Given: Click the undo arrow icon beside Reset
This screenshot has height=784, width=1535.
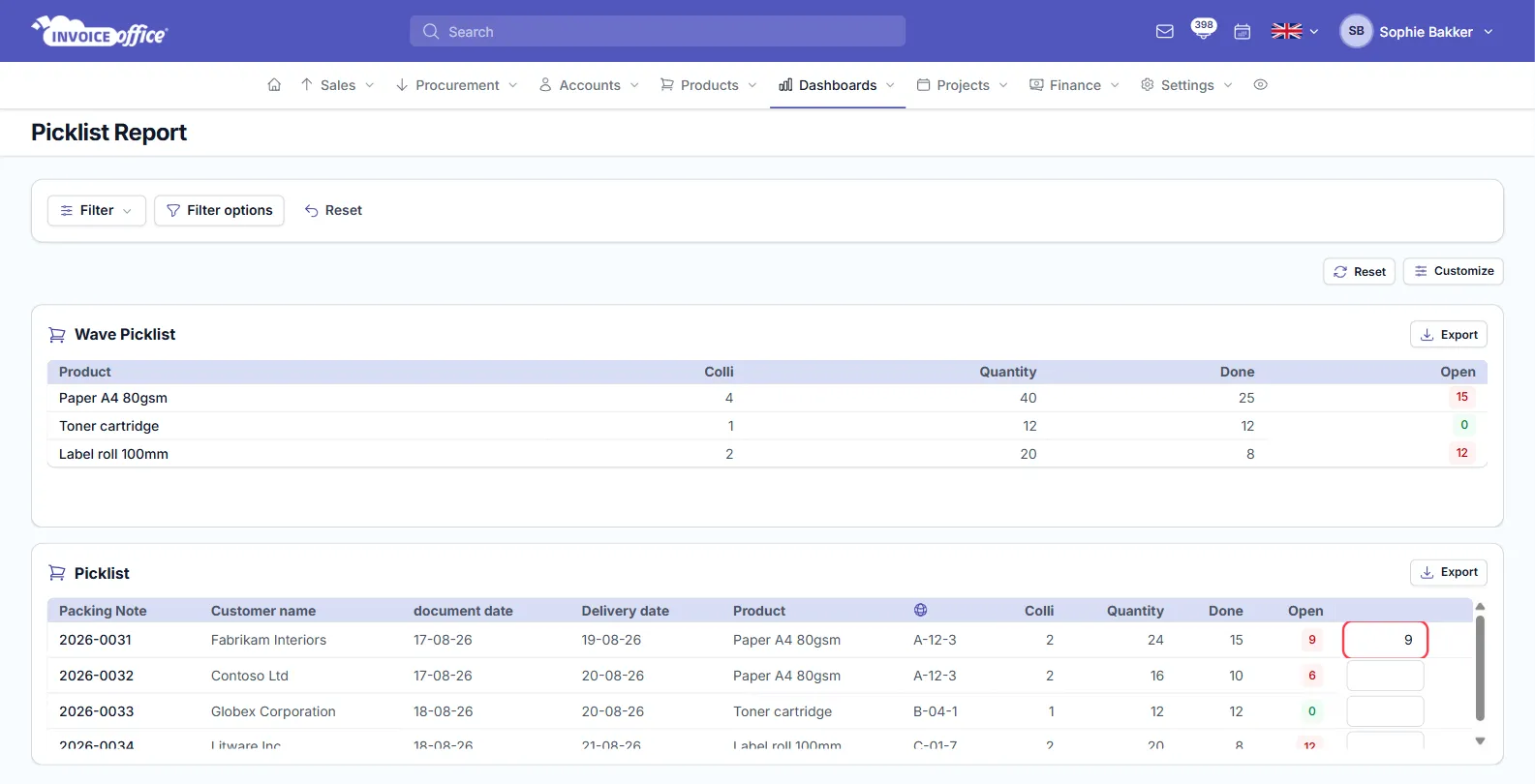Looking at the screenshot, I should (311, 210).
